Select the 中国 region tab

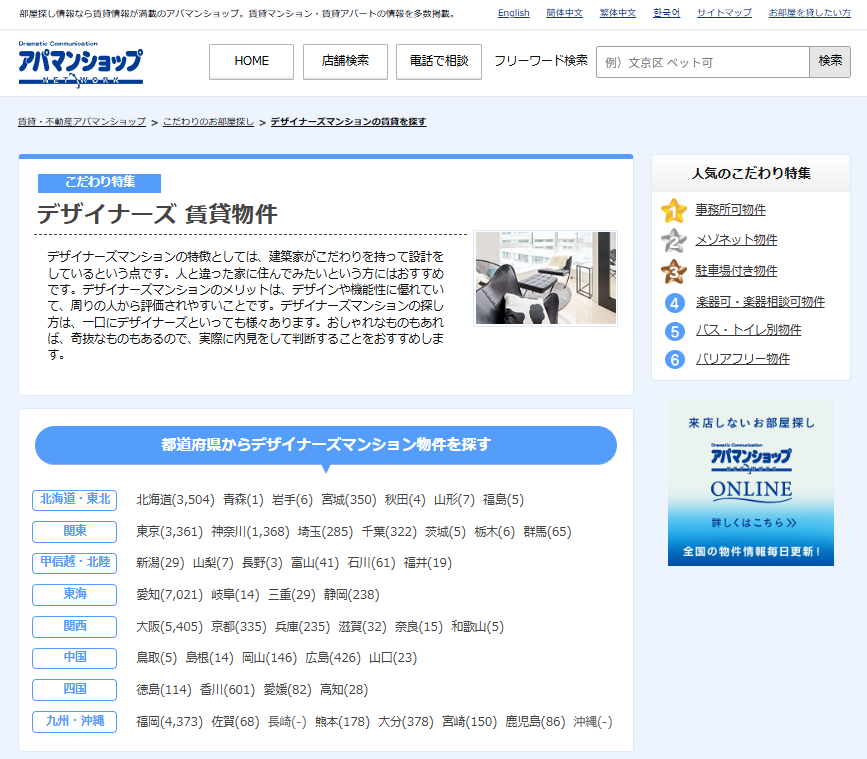[x=75, y=658]
